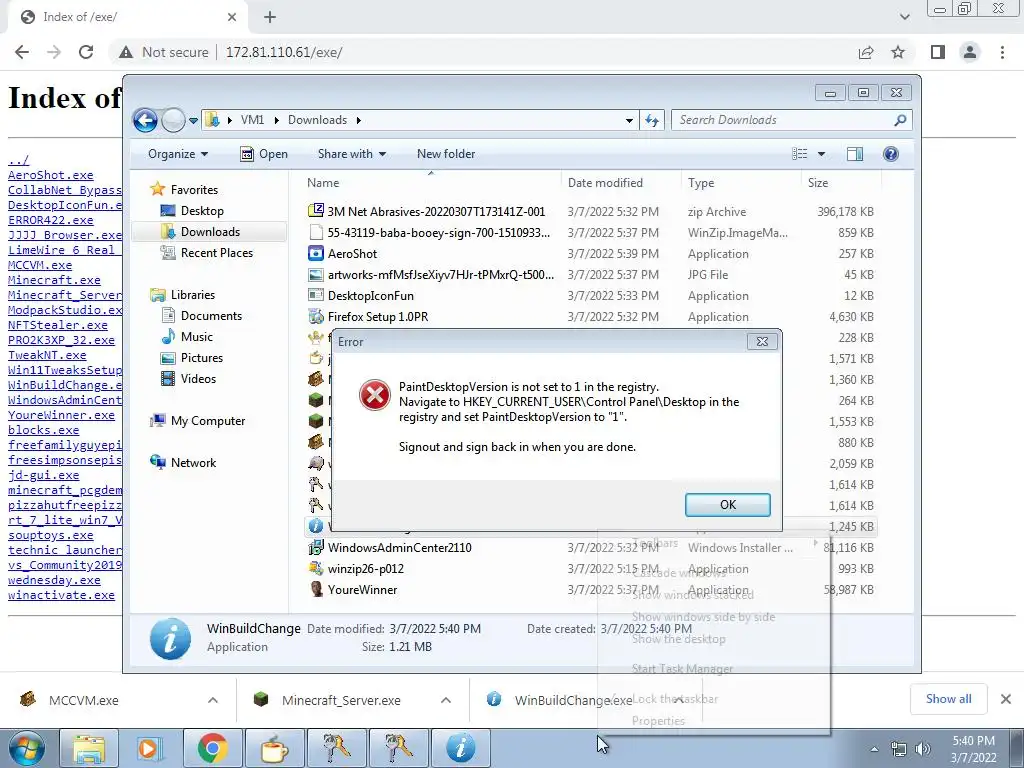Open Pictures library
The height and width of the screenshot is (768, 1024).
pyautogui.click(x=202, y=358)
